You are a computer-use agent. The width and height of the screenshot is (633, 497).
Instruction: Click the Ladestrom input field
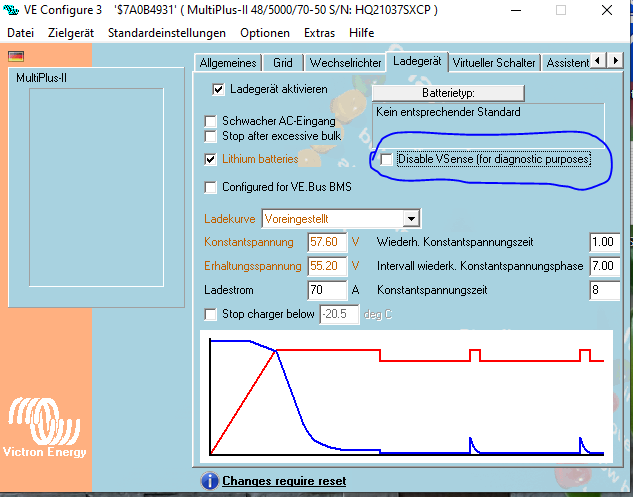tap(327, 290)
